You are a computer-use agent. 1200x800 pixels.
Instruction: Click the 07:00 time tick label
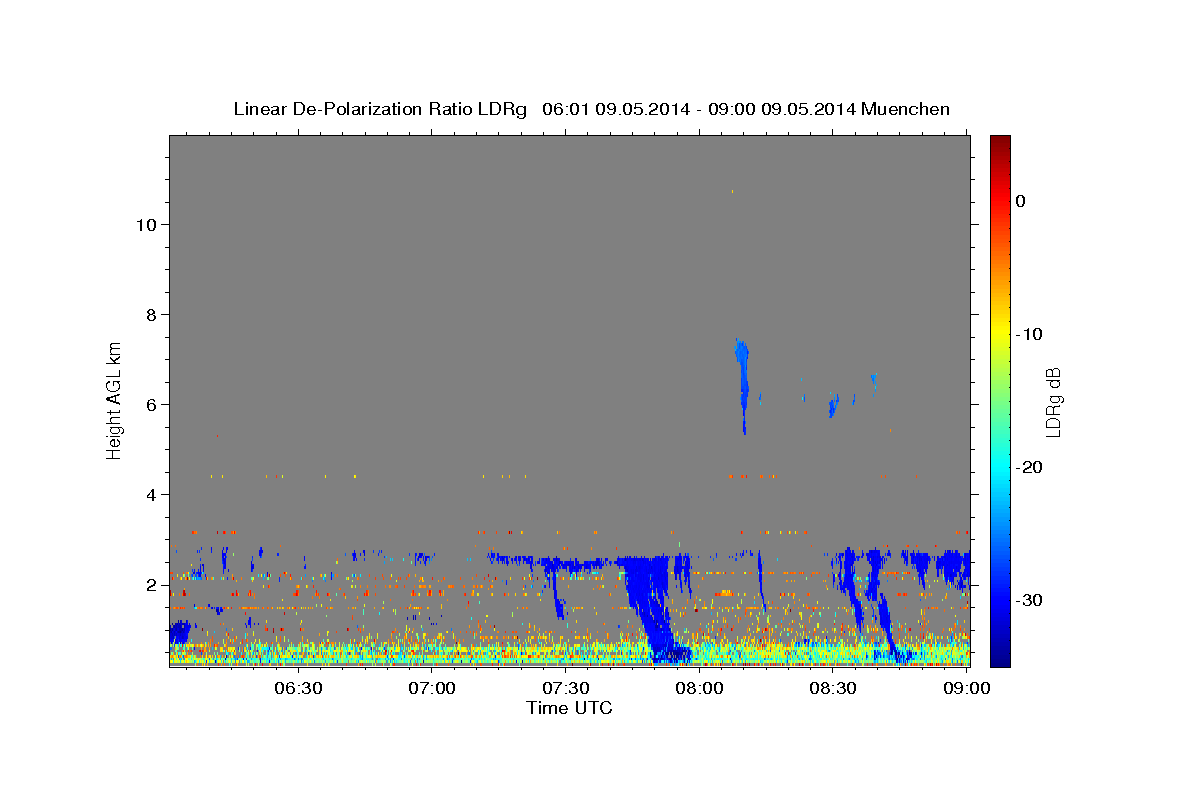pyautogui.click(x=432, y=688)
